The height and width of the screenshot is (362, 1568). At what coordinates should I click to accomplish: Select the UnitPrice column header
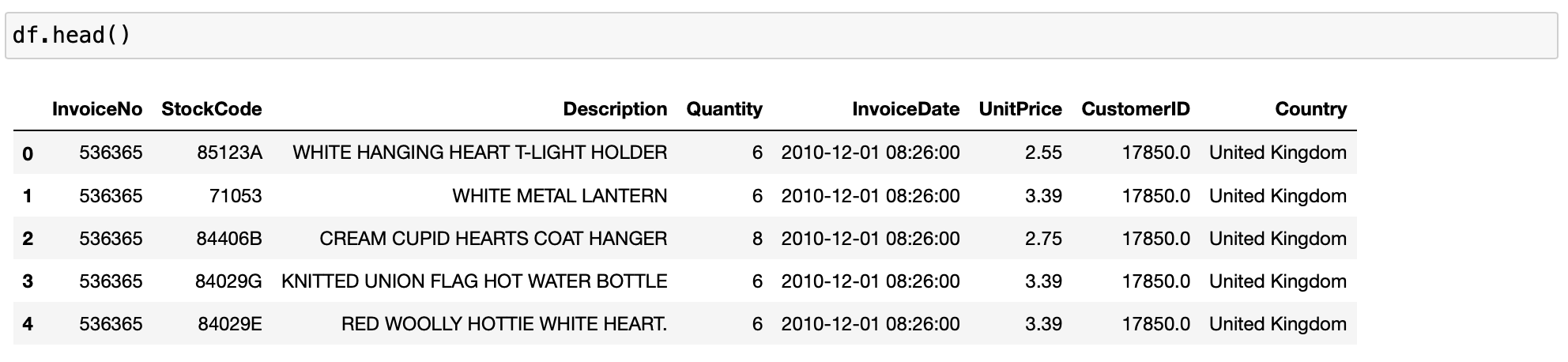(x=1020, y=109)
